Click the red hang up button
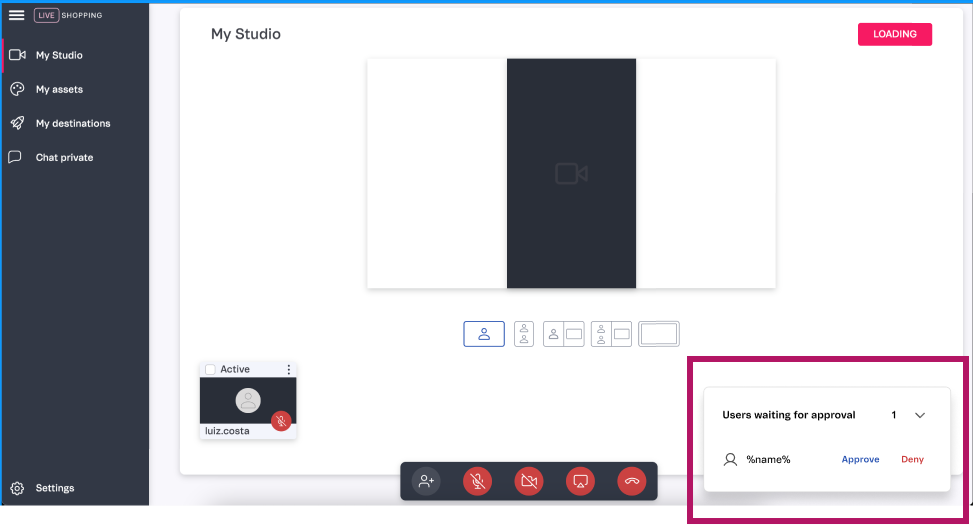This screenshot has height=525, width=973. 631,481
